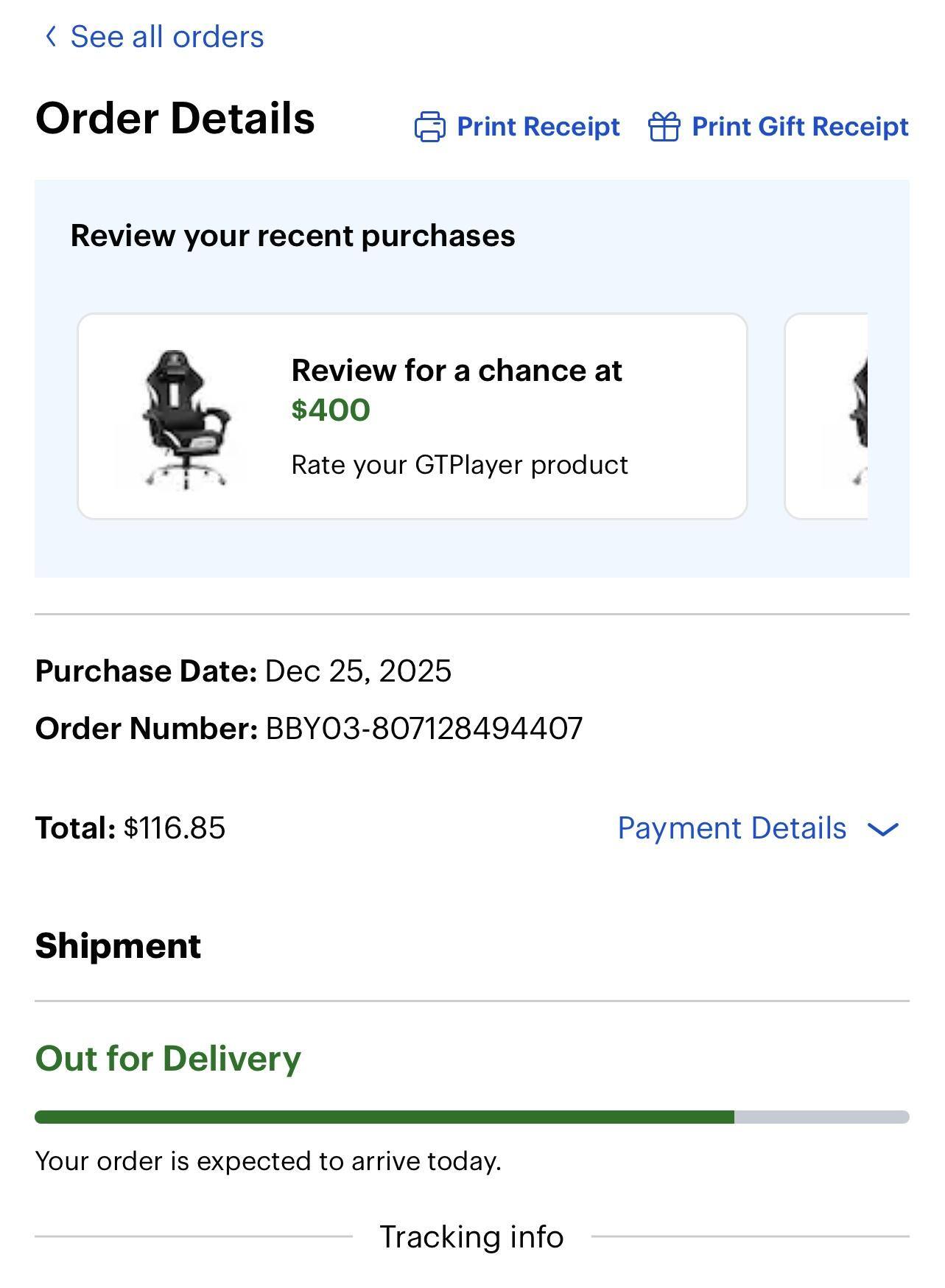Open the partially visible second review card
945x1288 pixels.
828,416
